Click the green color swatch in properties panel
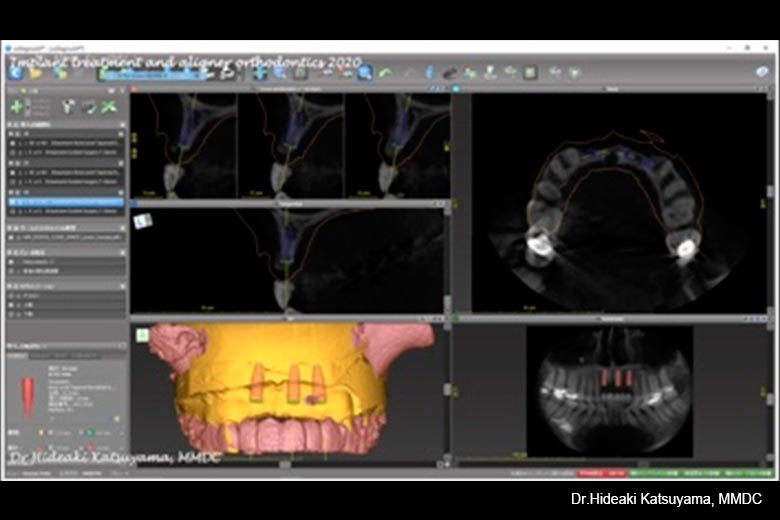The width and height of the screenshot is (780, 520). (x=90, y=433)
